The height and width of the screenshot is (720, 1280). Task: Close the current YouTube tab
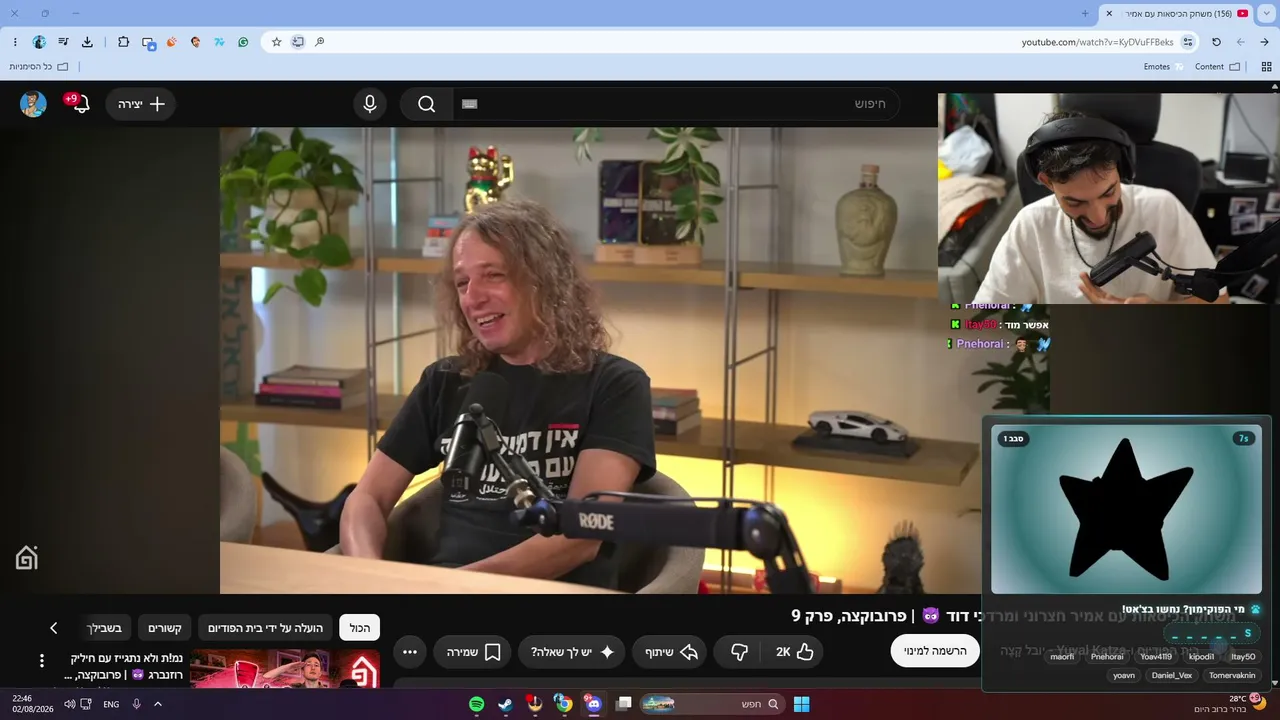point(1109,13)
